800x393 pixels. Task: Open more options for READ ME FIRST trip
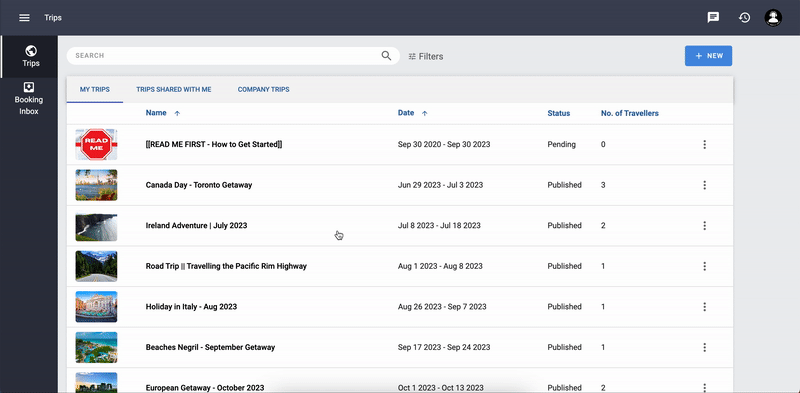click(705, 144)
